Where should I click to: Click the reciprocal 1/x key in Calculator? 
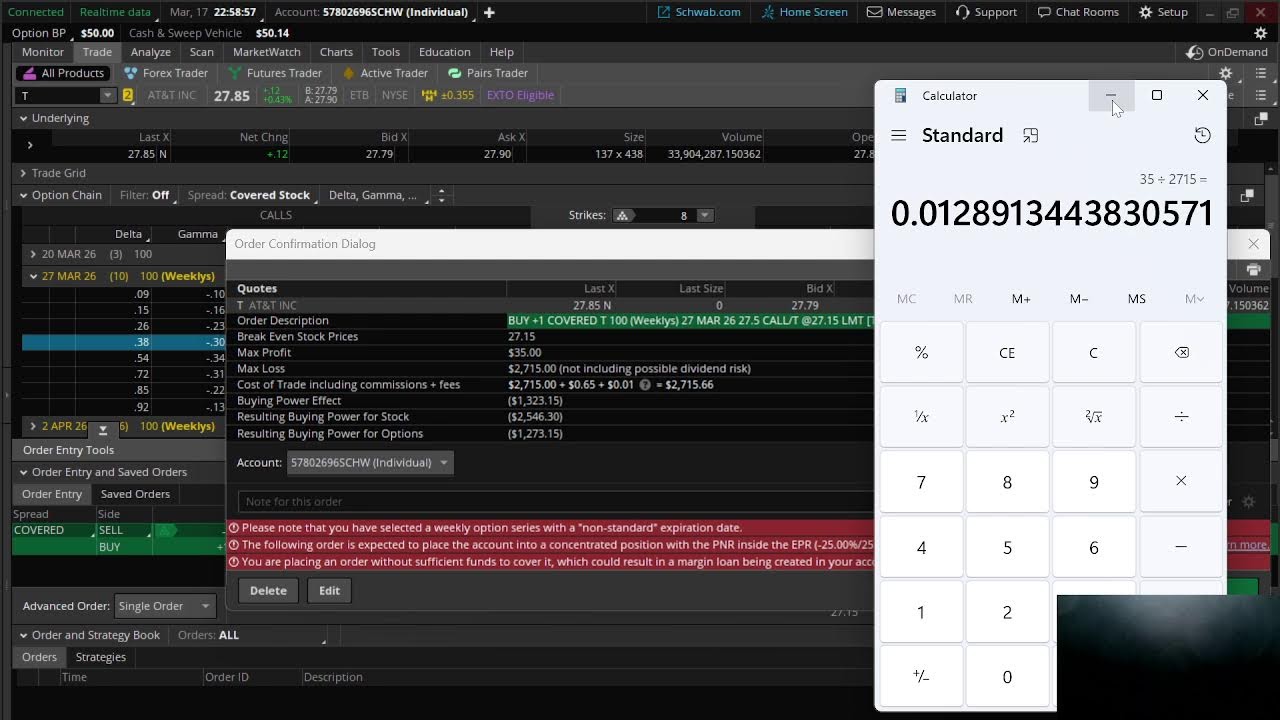[x=921, y=417]
